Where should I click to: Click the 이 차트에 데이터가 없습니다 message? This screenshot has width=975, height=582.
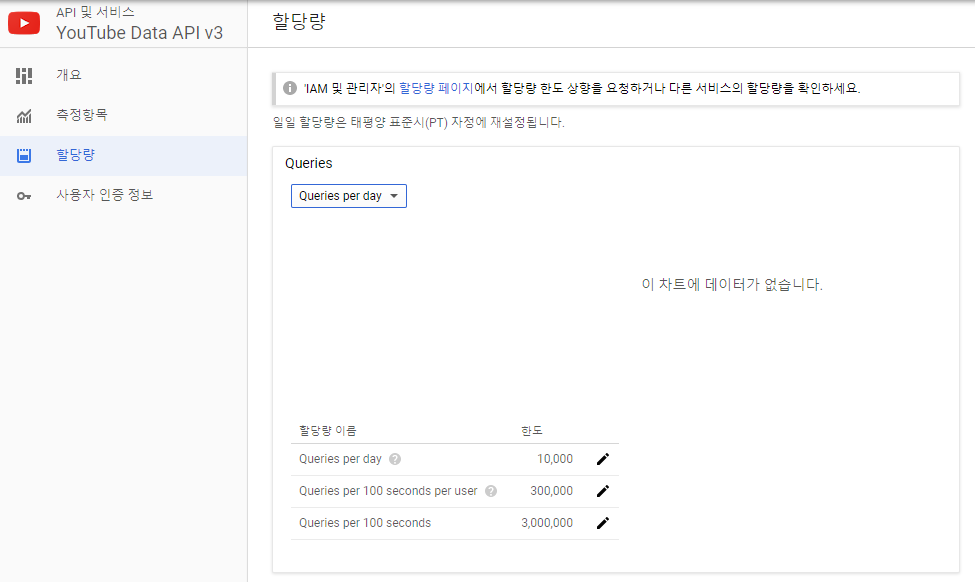click(732, 284)
